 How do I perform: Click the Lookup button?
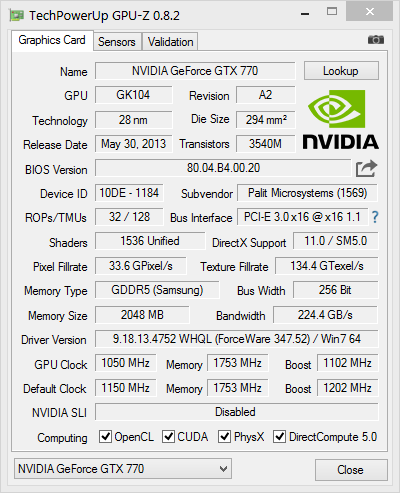tap(341, 71)
